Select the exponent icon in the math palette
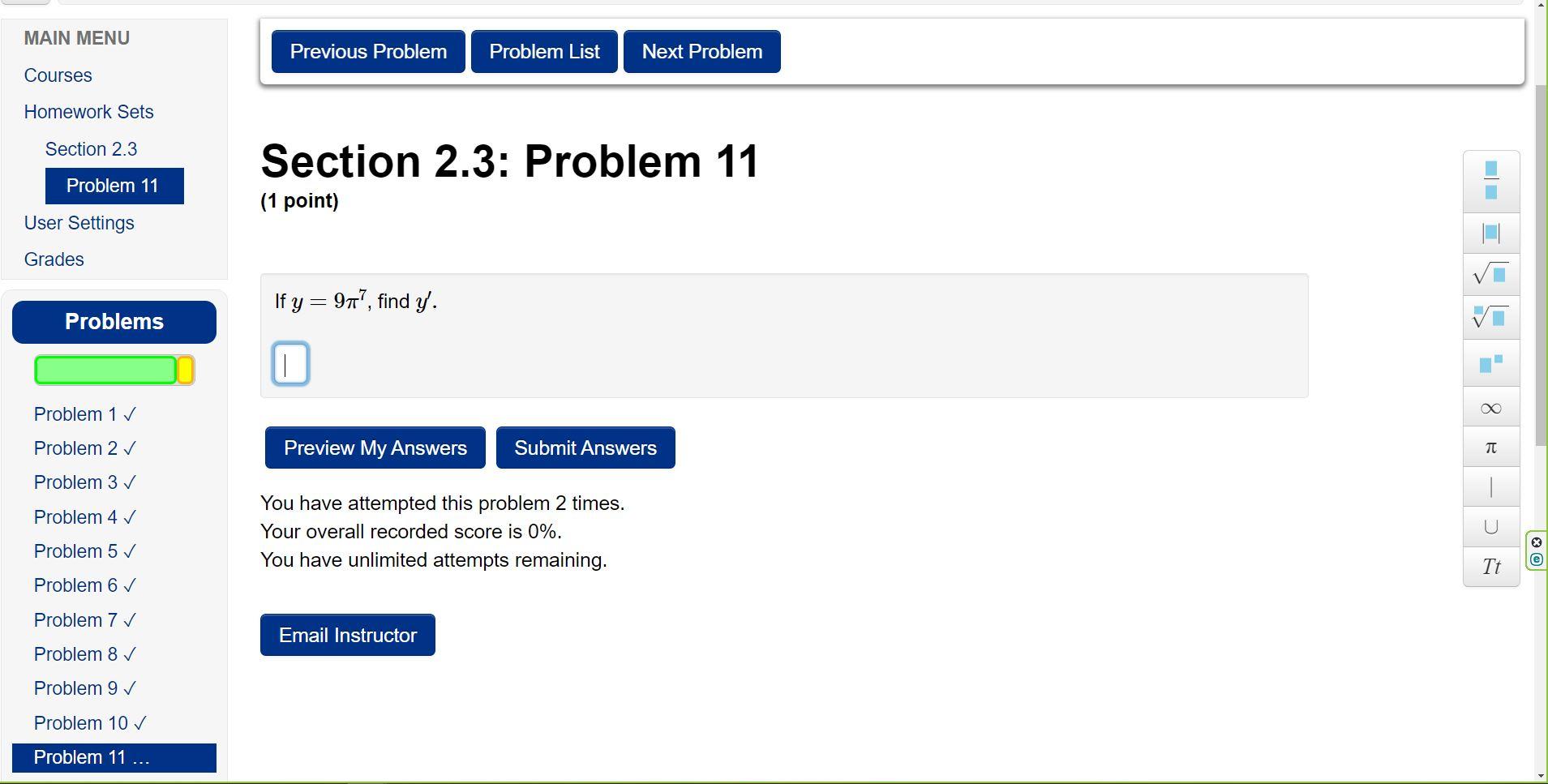This screenshot has width=1548, height=784. (x=1490, y=363)
